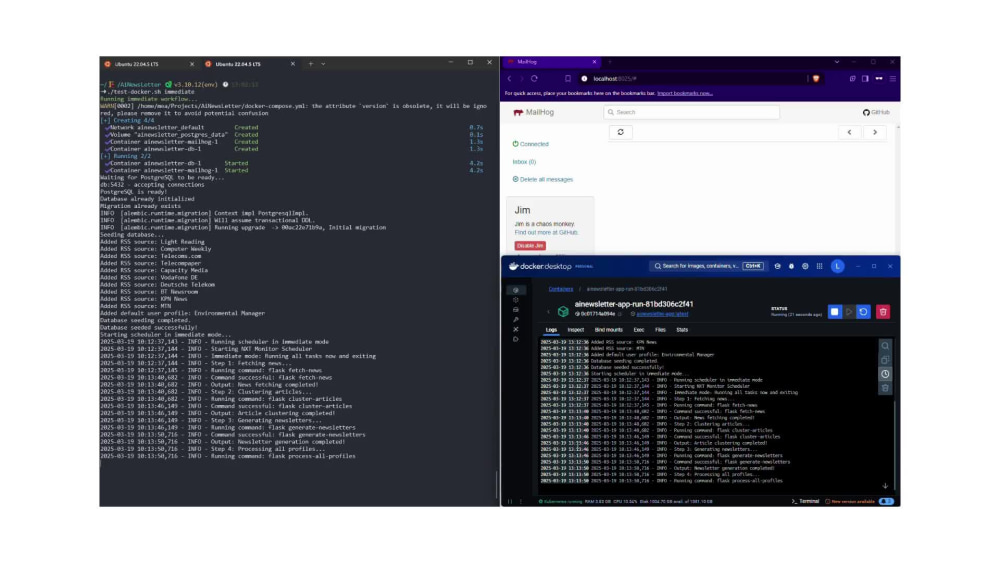Open the Containers view in the Docker sidebar
Image resolution: width=1000 pixels, height=563 pixels.
(516, 290)
